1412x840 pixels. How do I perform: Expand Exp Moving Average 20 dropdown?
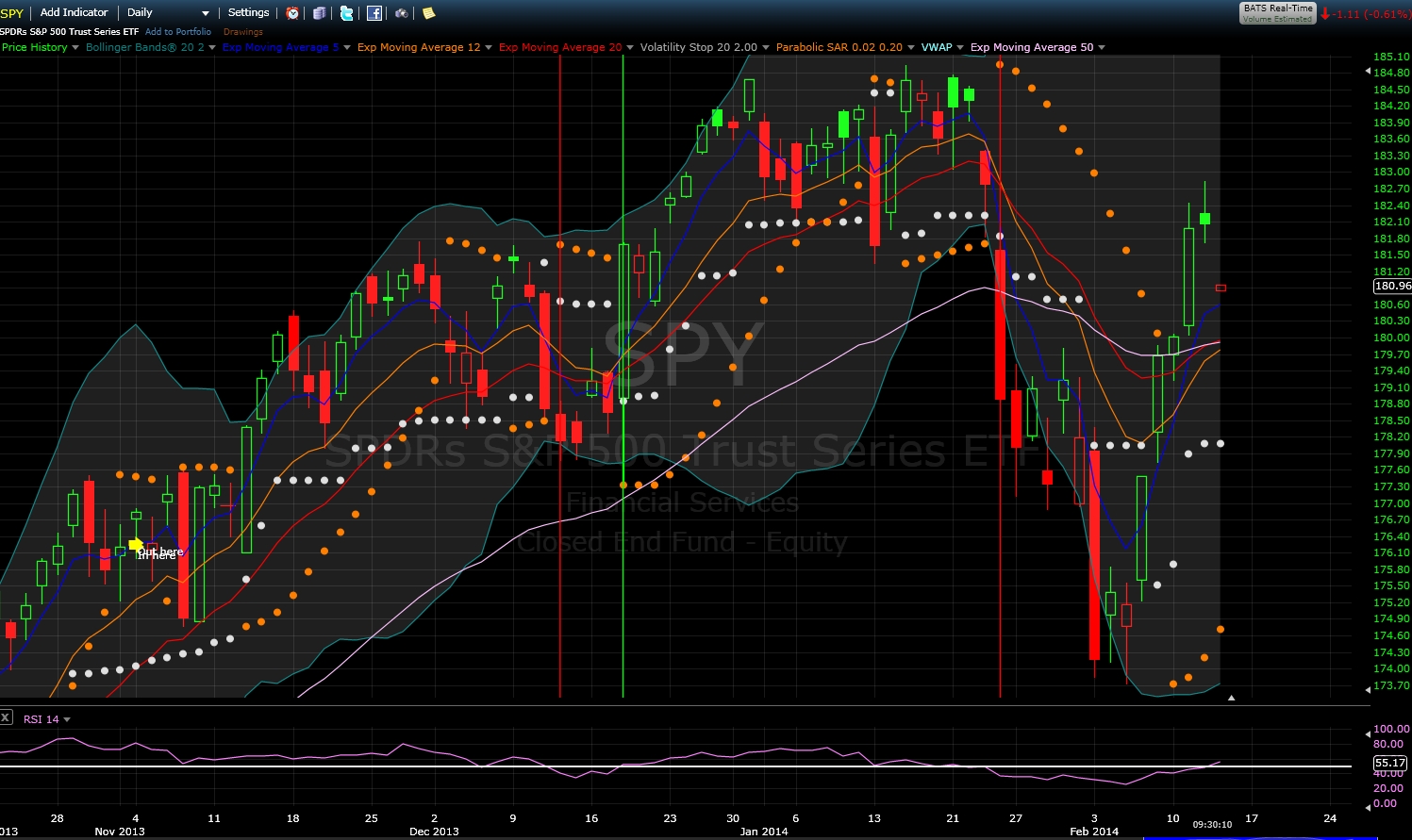630,48
